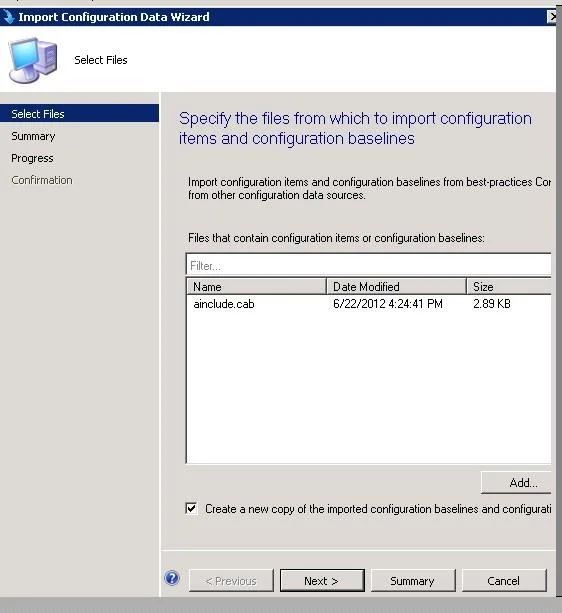The image size is (562, 613).
Task: Click the blue help question mark icon
Action: click(x=172, y=578)
